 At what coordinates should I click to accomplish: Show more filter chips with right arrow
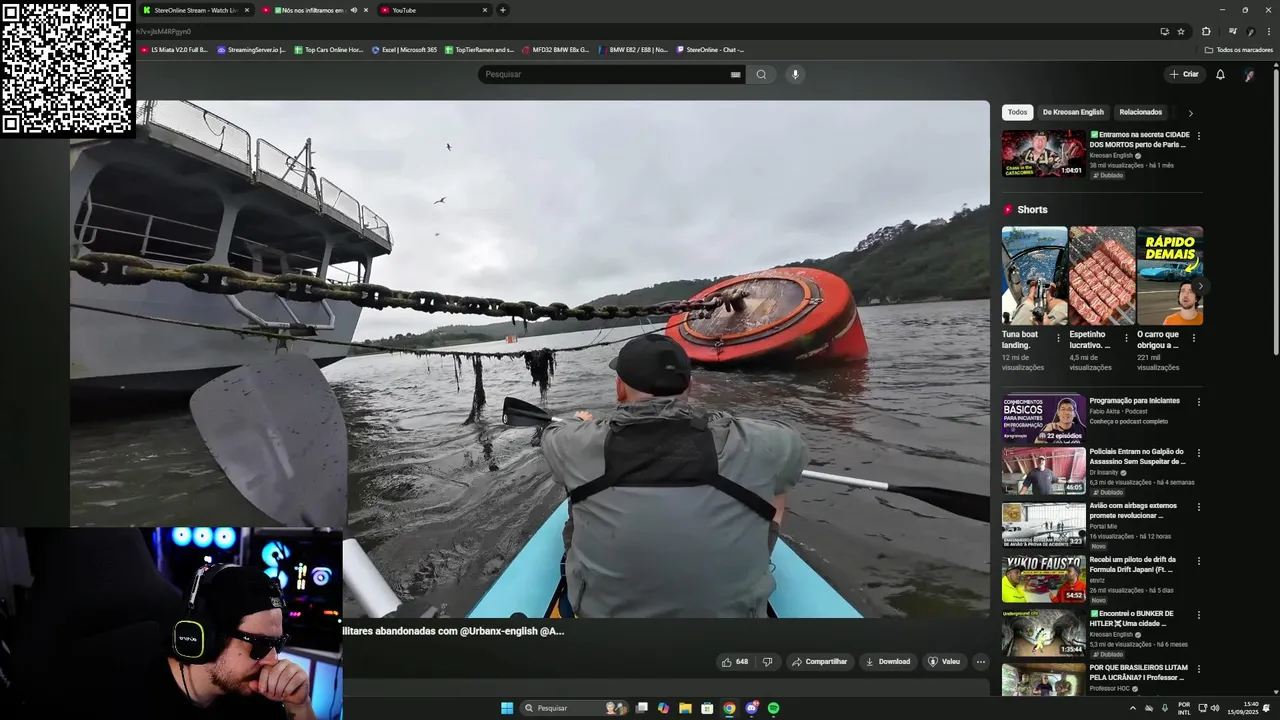click(x=1190, y=113)
